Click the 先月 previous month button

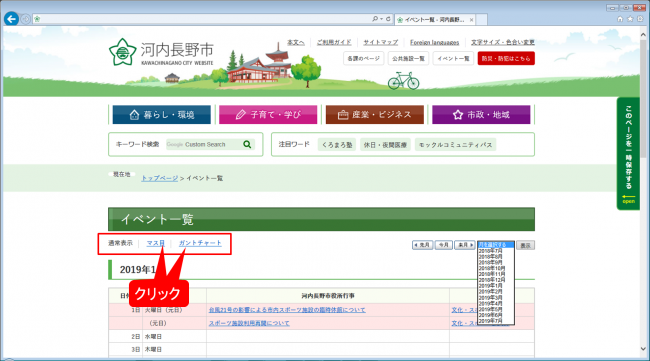coord(422,245)
